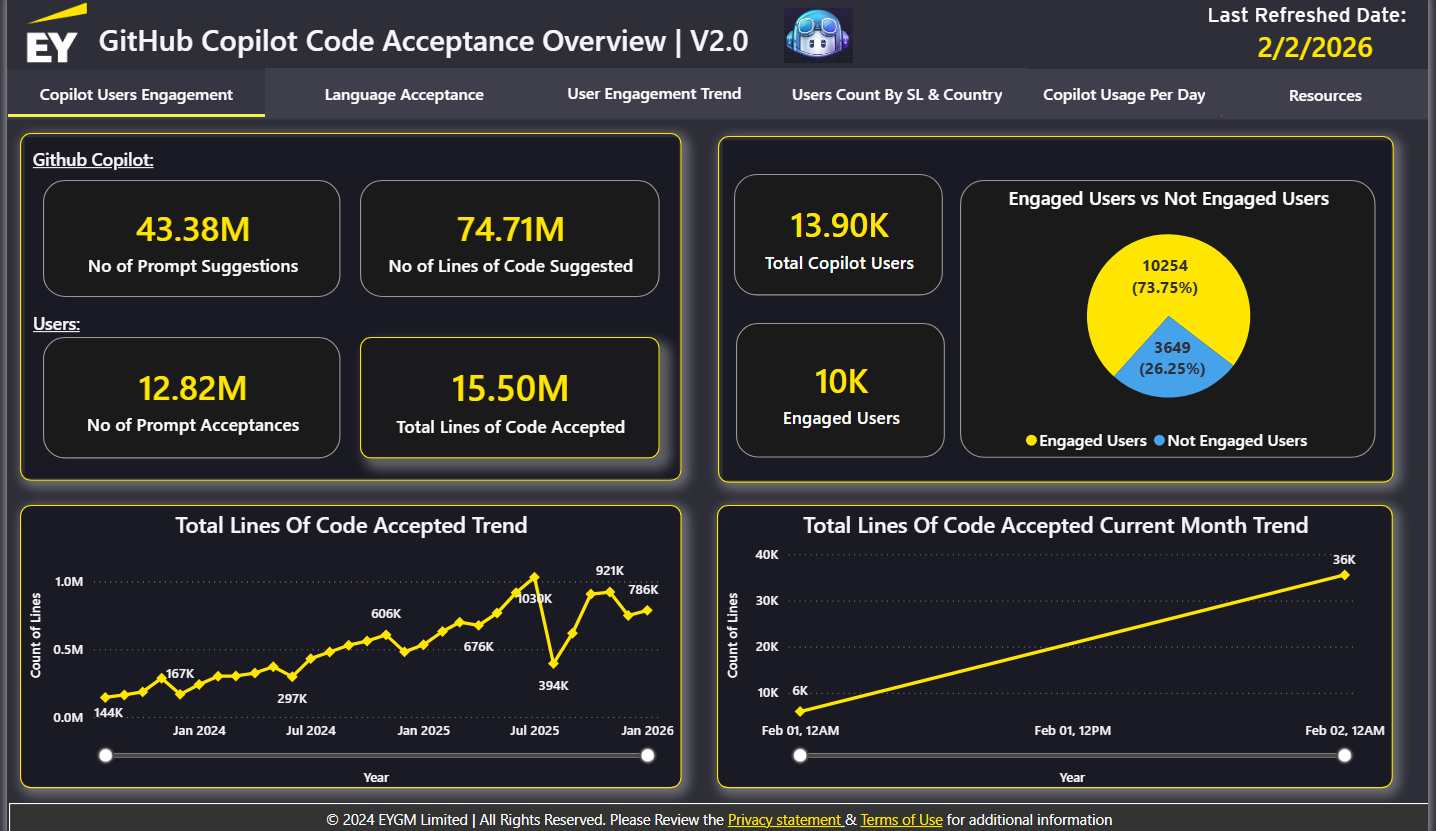Open the Terms of Use link
The width and height of the screenshot is (1436, 831).
901,820
